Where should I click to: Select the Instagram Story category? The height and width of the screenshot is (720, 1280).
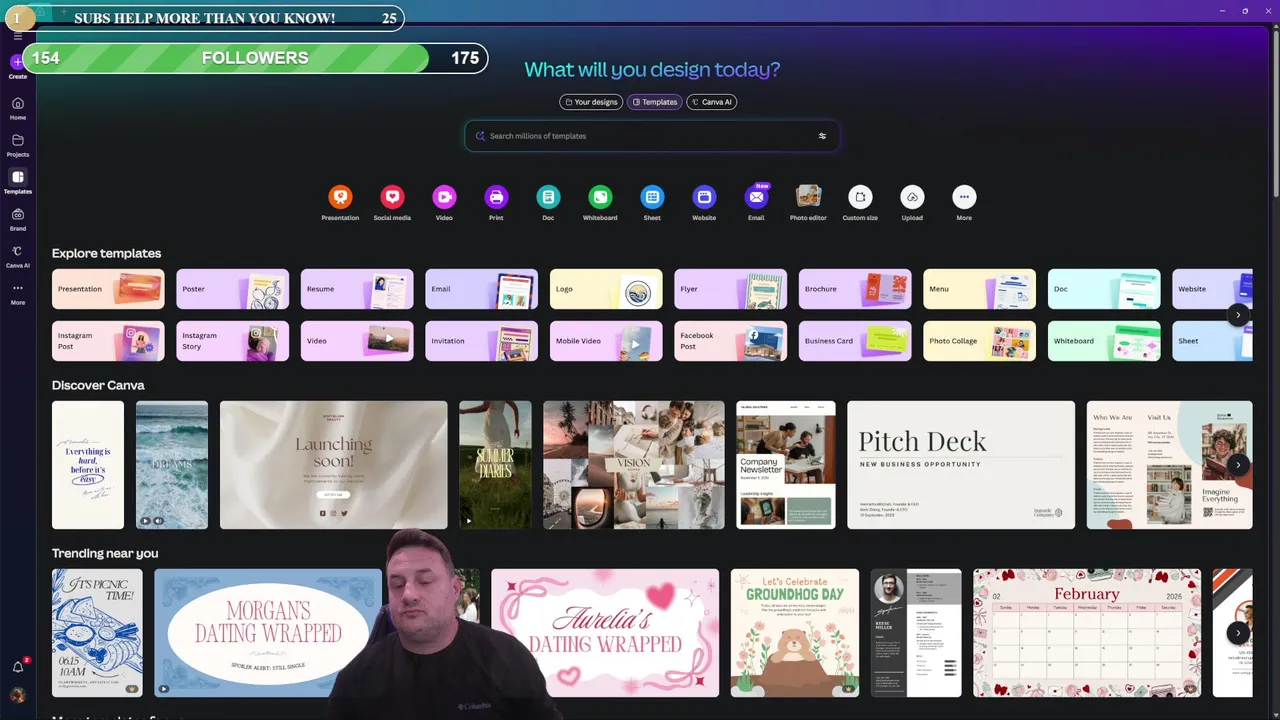tap(232, 341)
